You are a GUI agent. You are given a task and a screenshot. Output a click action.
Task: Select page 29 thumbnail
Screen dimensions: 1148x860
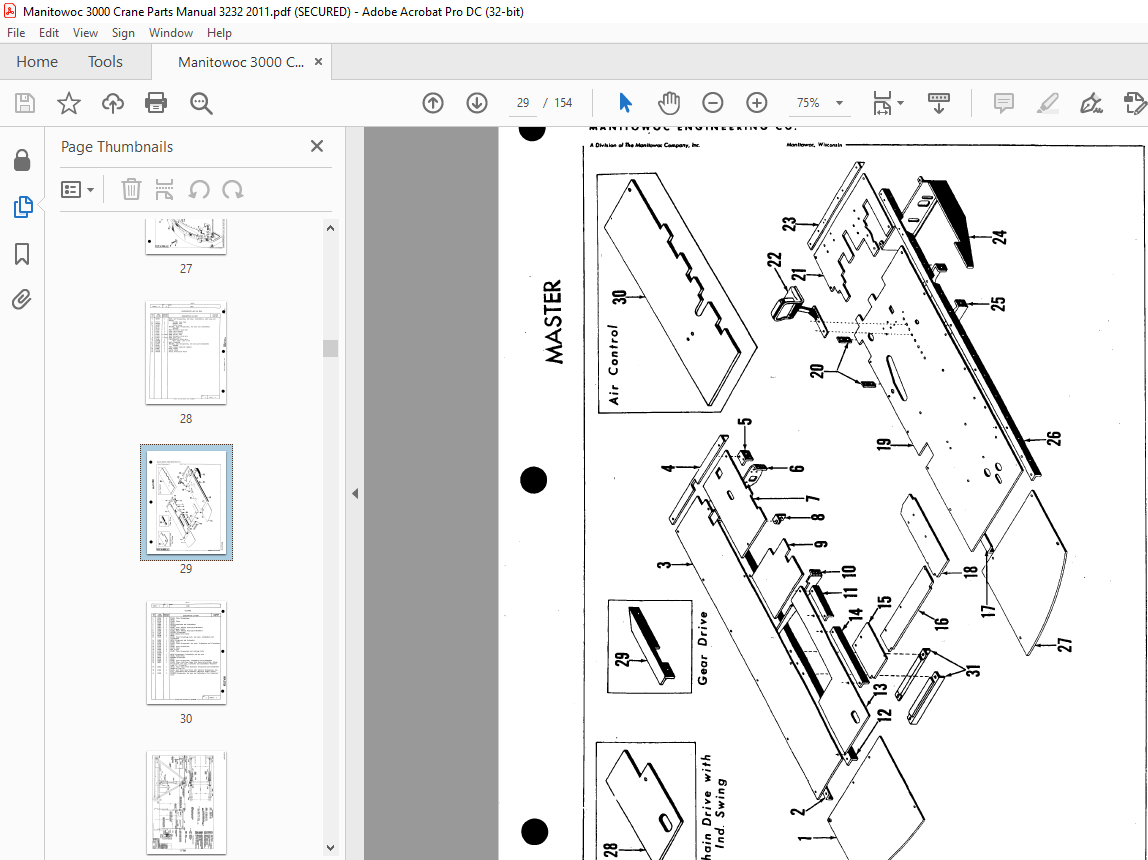pos(186,503)
